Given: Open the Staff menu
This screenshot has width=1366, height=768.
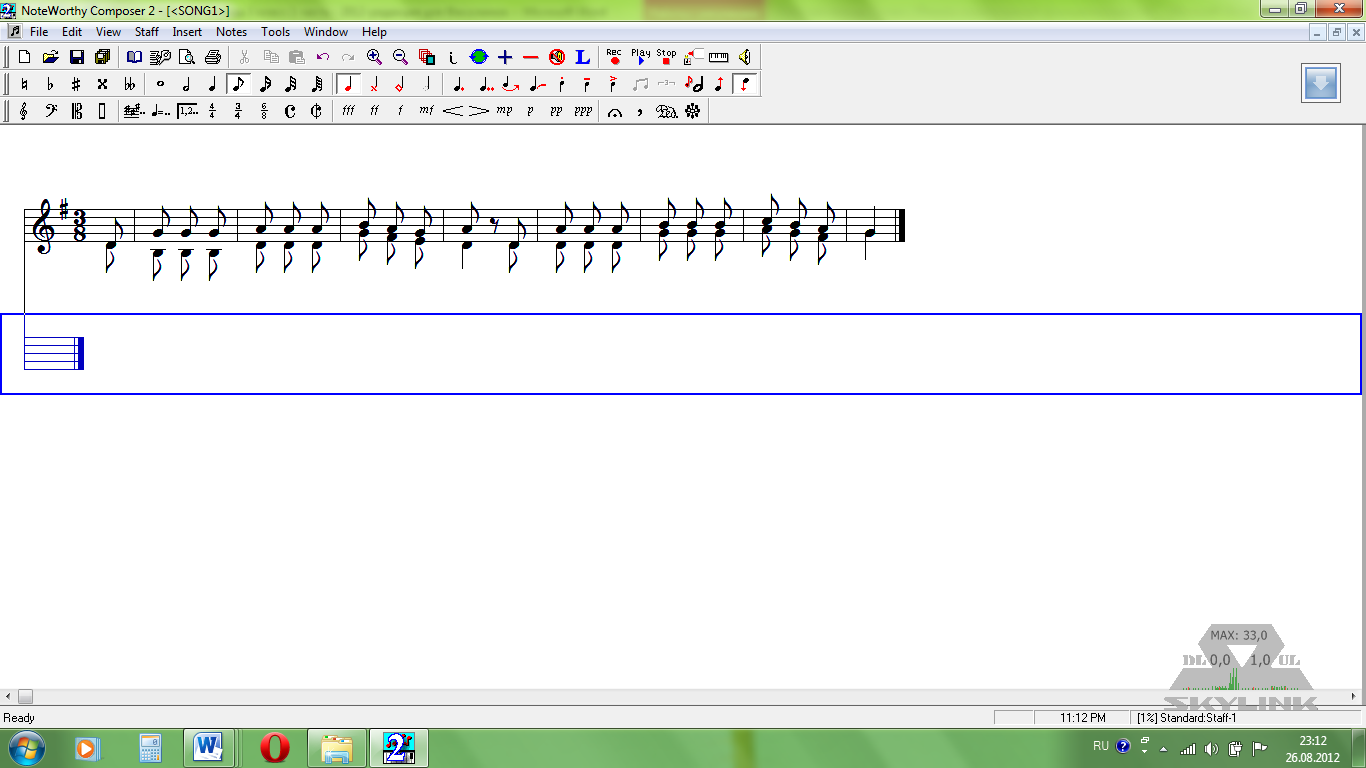Looking at the screenshot, I should pyautogui.click(x=147, y=32).
